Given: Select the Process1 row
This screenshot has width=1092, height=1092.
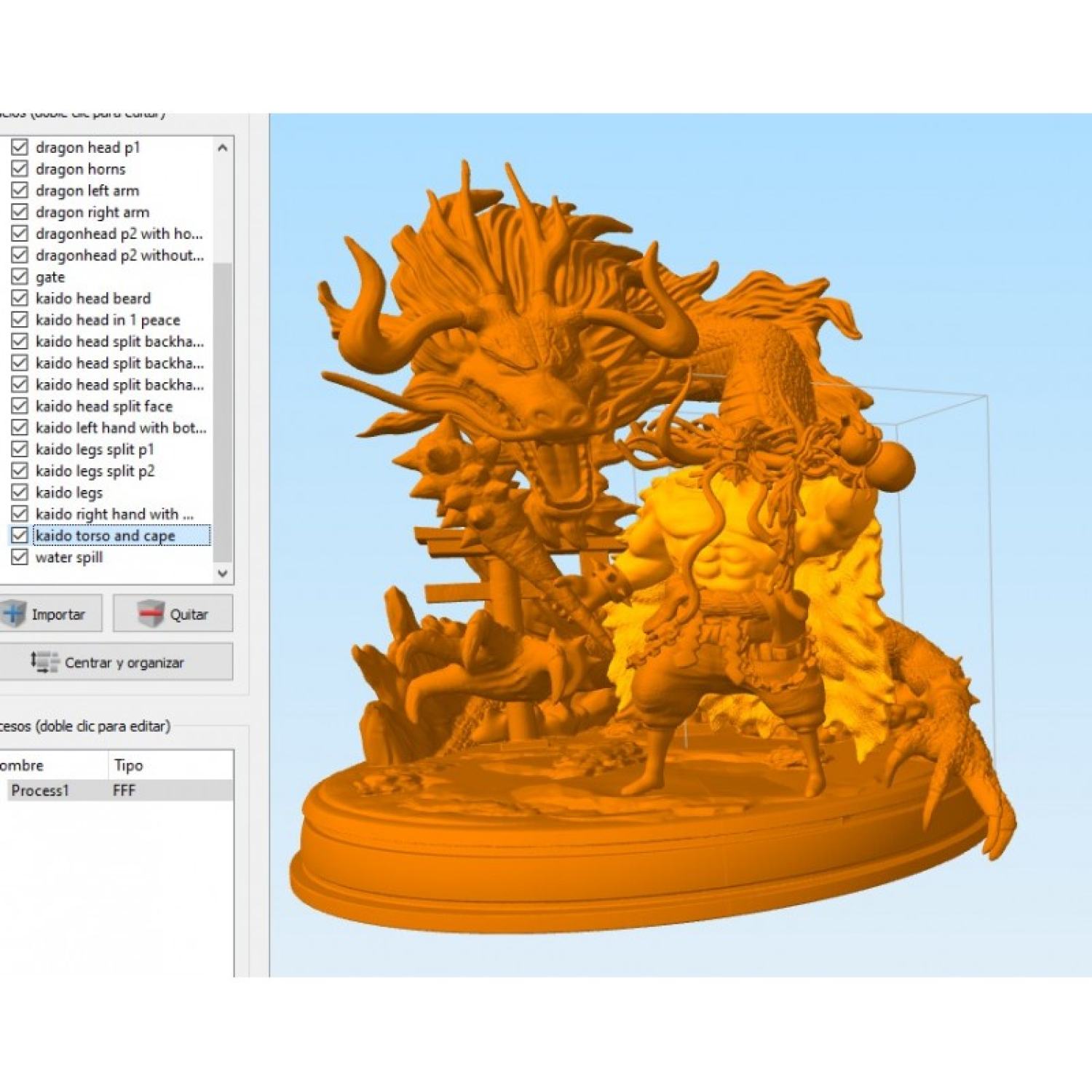Looking at the screenshot, I should pyautogui.click(x=116, y=790).
